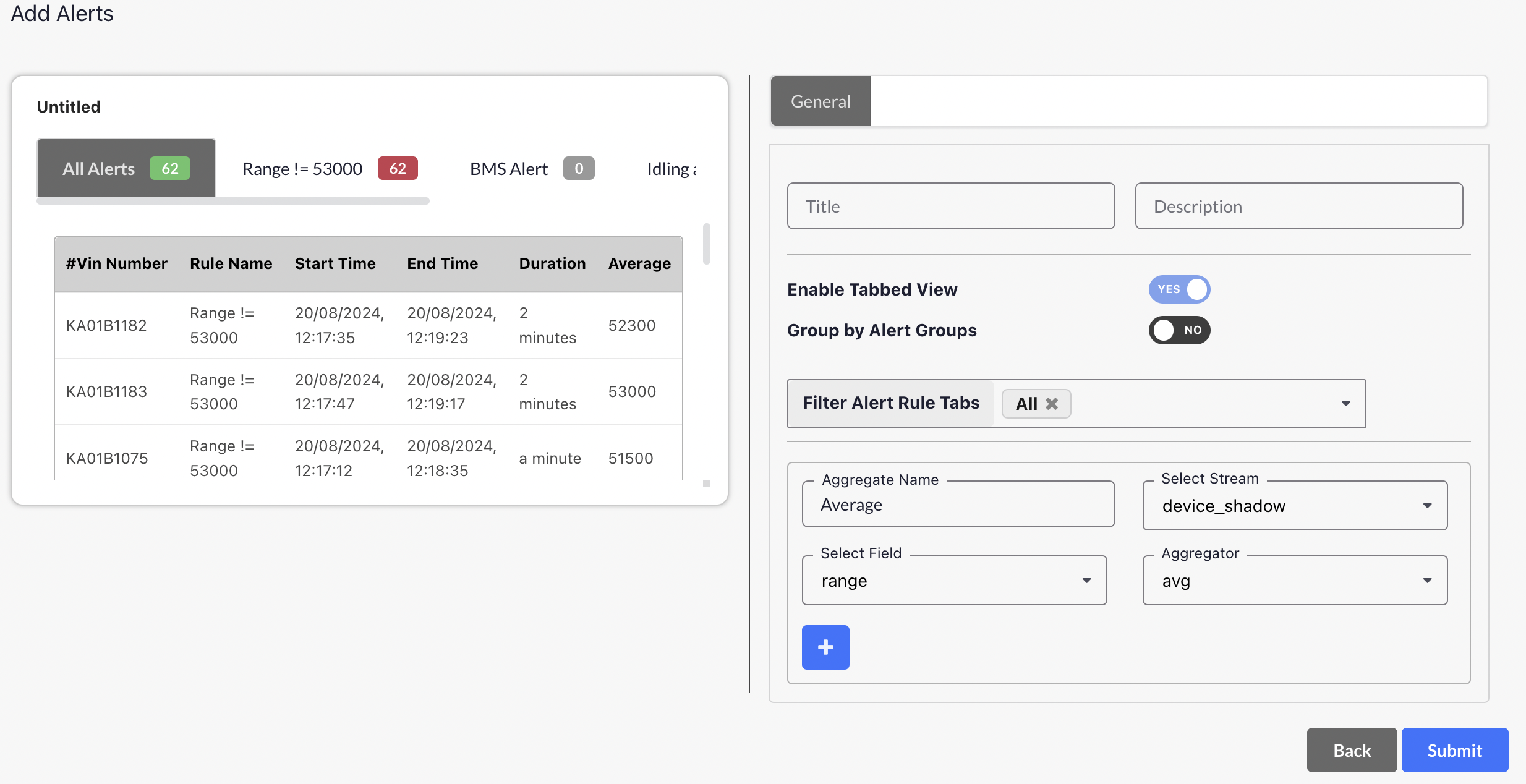1526x784 pixels.
Task: Click the Aggregate Name field
Action: point(958,505)
